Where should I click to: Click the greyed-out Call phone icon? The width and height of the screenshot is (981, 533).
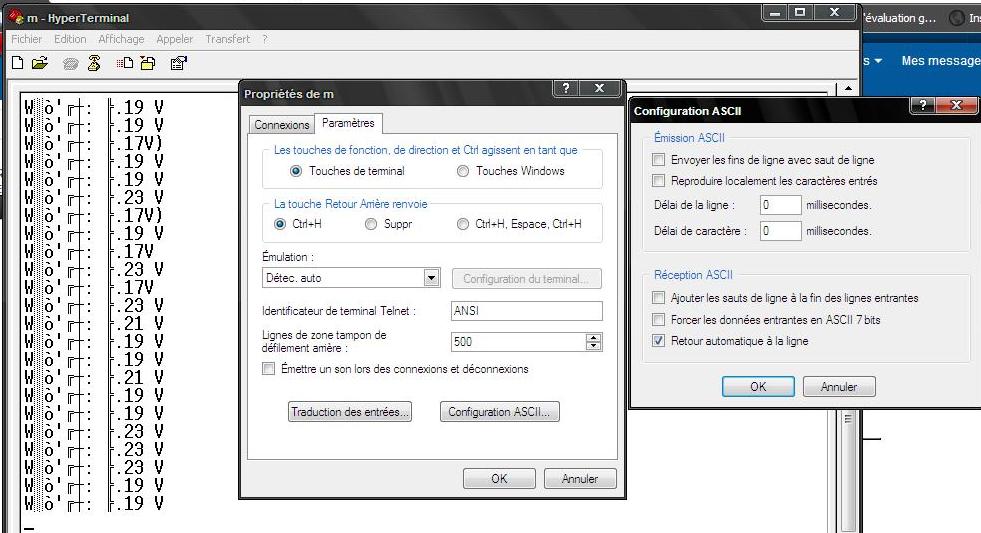pyautogui.click(x=71, y=63)
